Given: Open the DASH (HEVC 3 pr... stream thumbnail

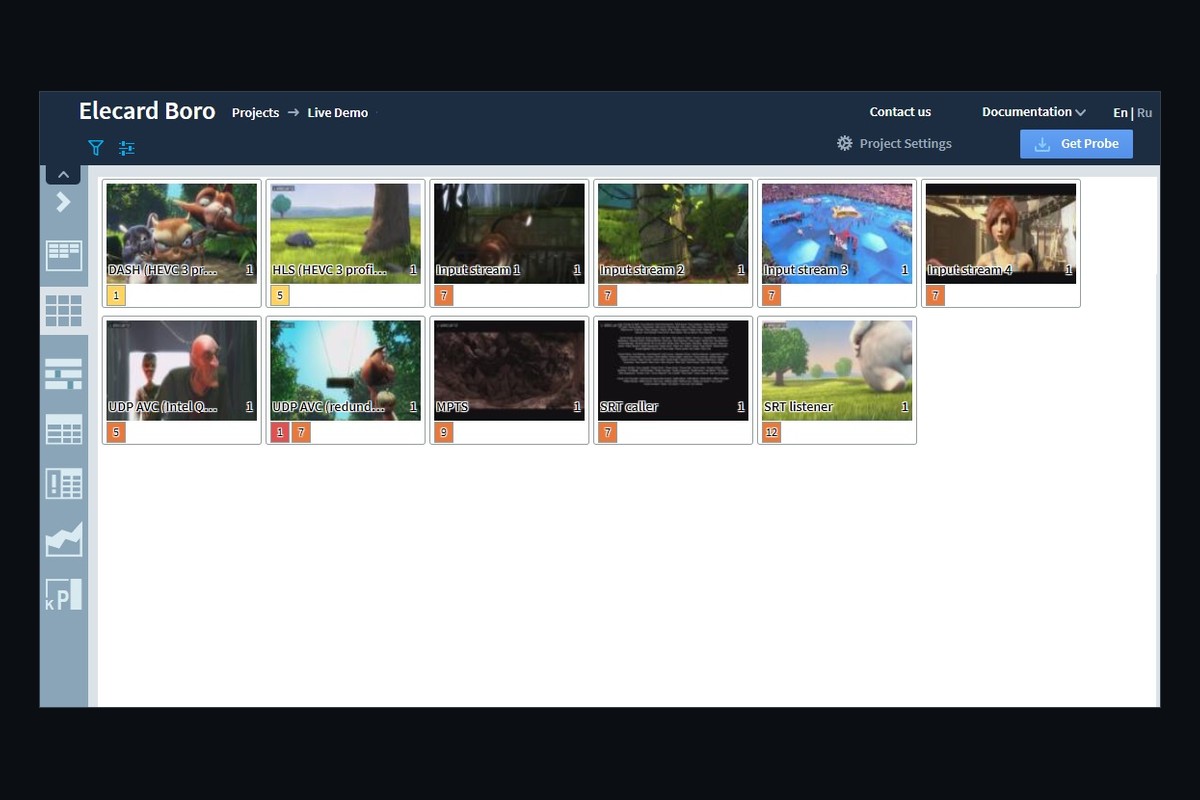Looking at the screenshot, I should click(x=182, y=233).
